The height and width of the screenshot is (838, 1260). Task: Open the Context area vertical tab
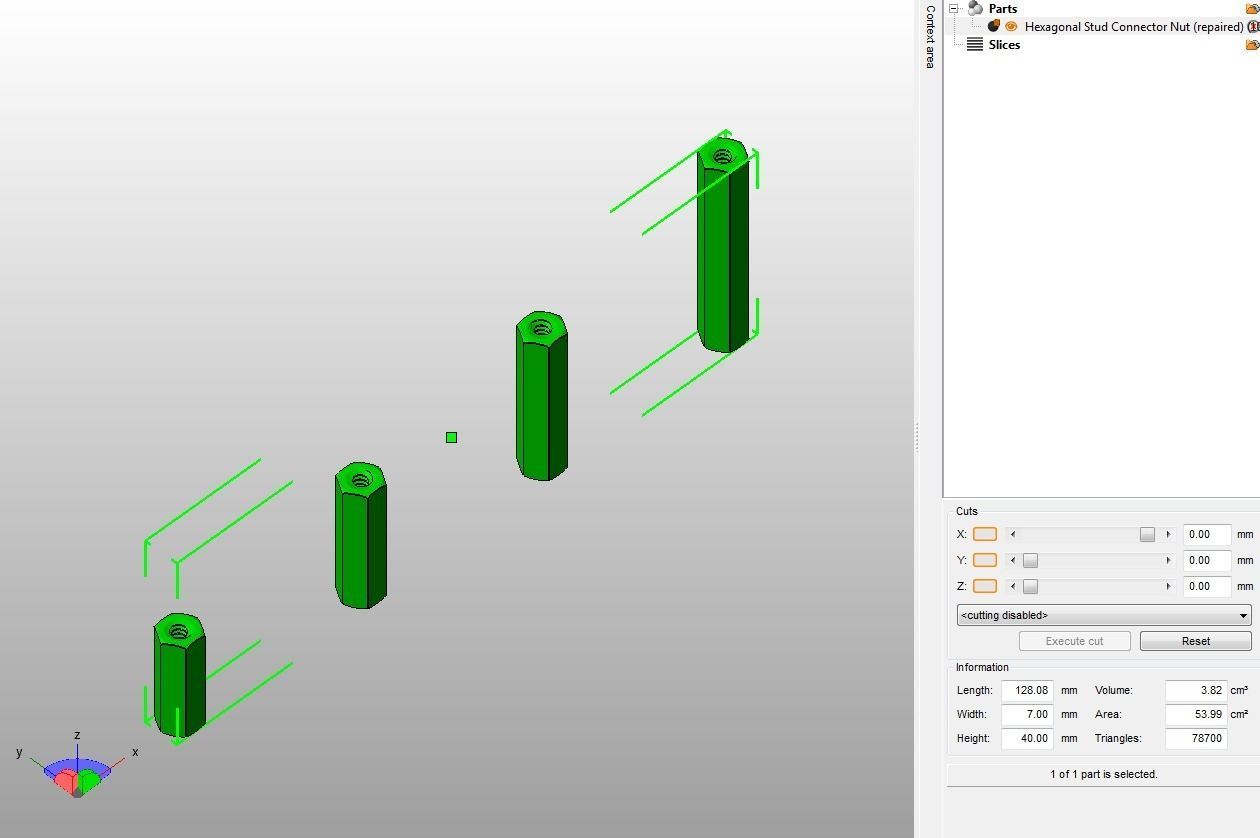click(x=930, y=36)
